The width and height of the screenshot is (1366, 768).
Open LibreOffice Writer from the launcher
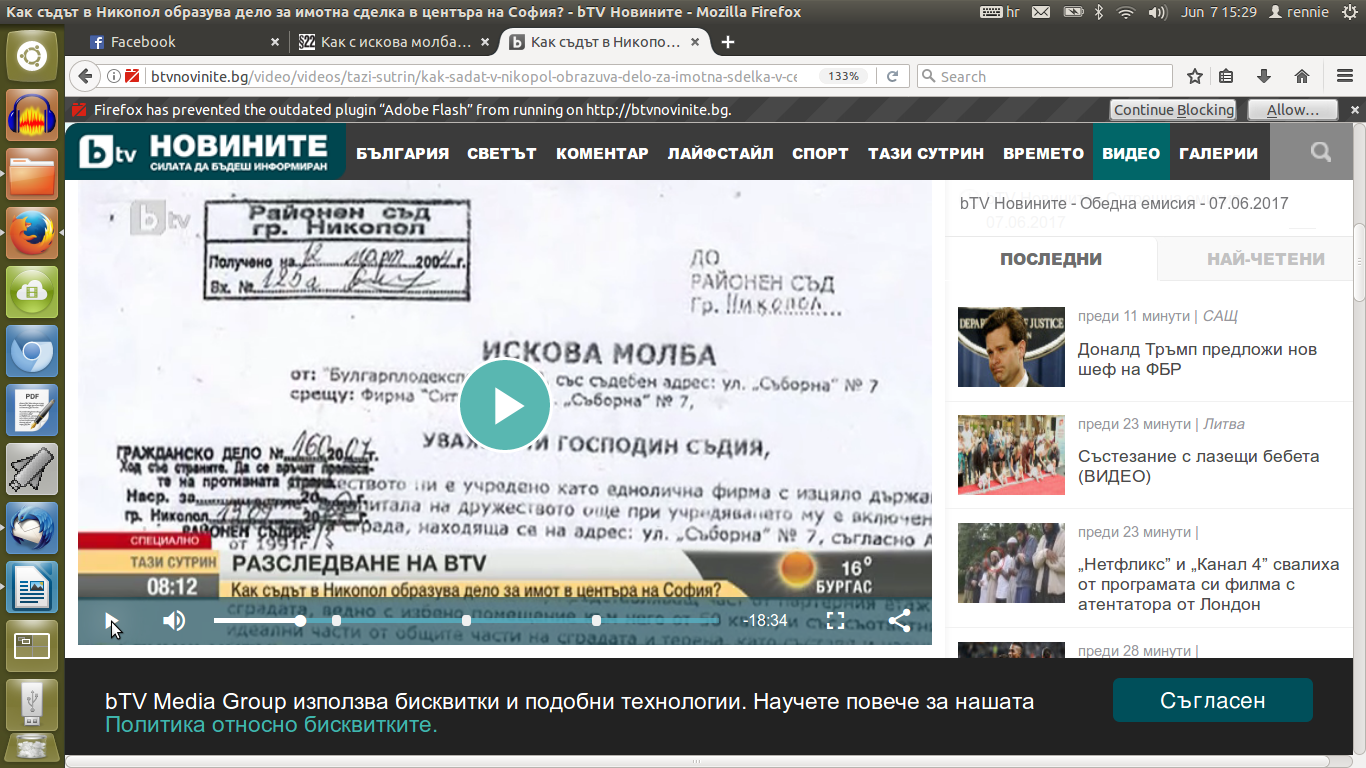[32, 588]
